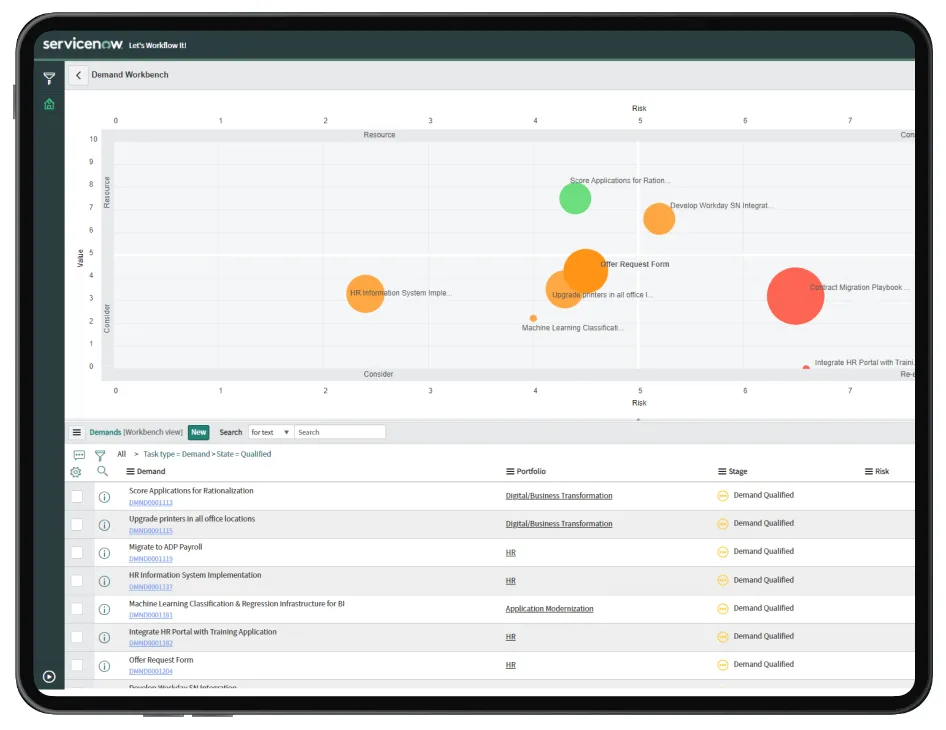Open the Portfolio column options menu
The image size is (946, 730).
pyautogui.click(x=510, y=472)
